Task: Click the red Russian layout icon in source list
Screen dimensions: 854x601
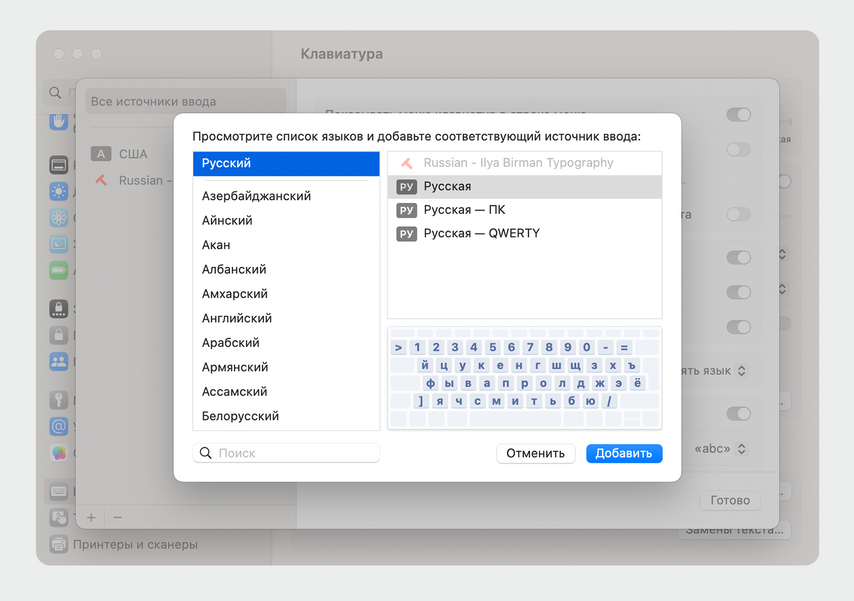Action: tap(101, 180)
